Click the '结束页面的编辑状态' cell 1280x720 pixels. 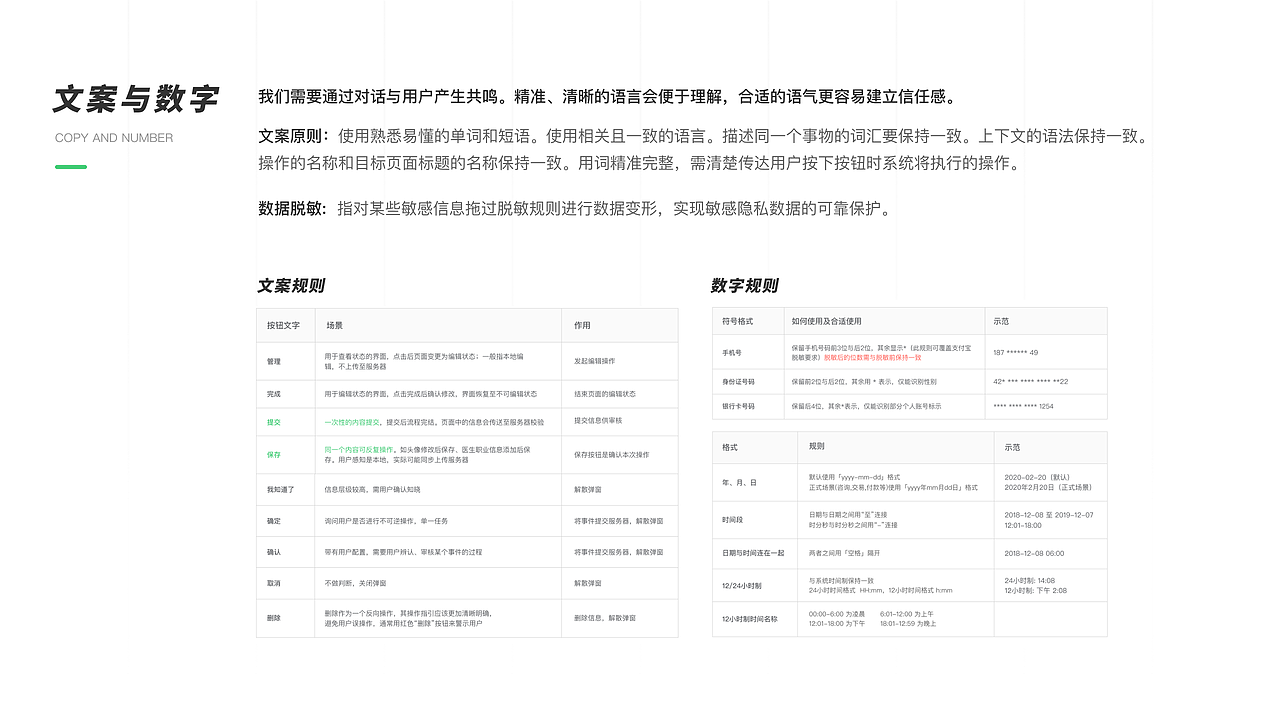[605, 394]
